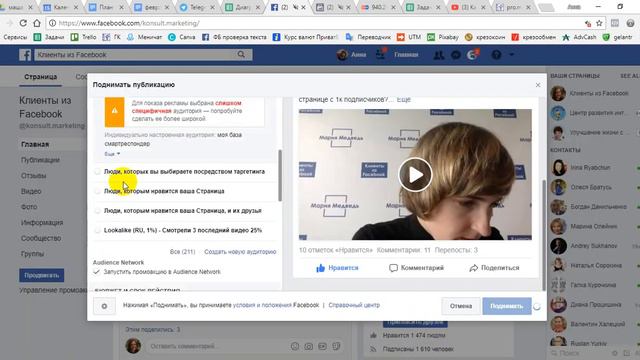This screenshot has width=640, height=360.
Task: Open the notifications globe icon
Action: point(473,55)
